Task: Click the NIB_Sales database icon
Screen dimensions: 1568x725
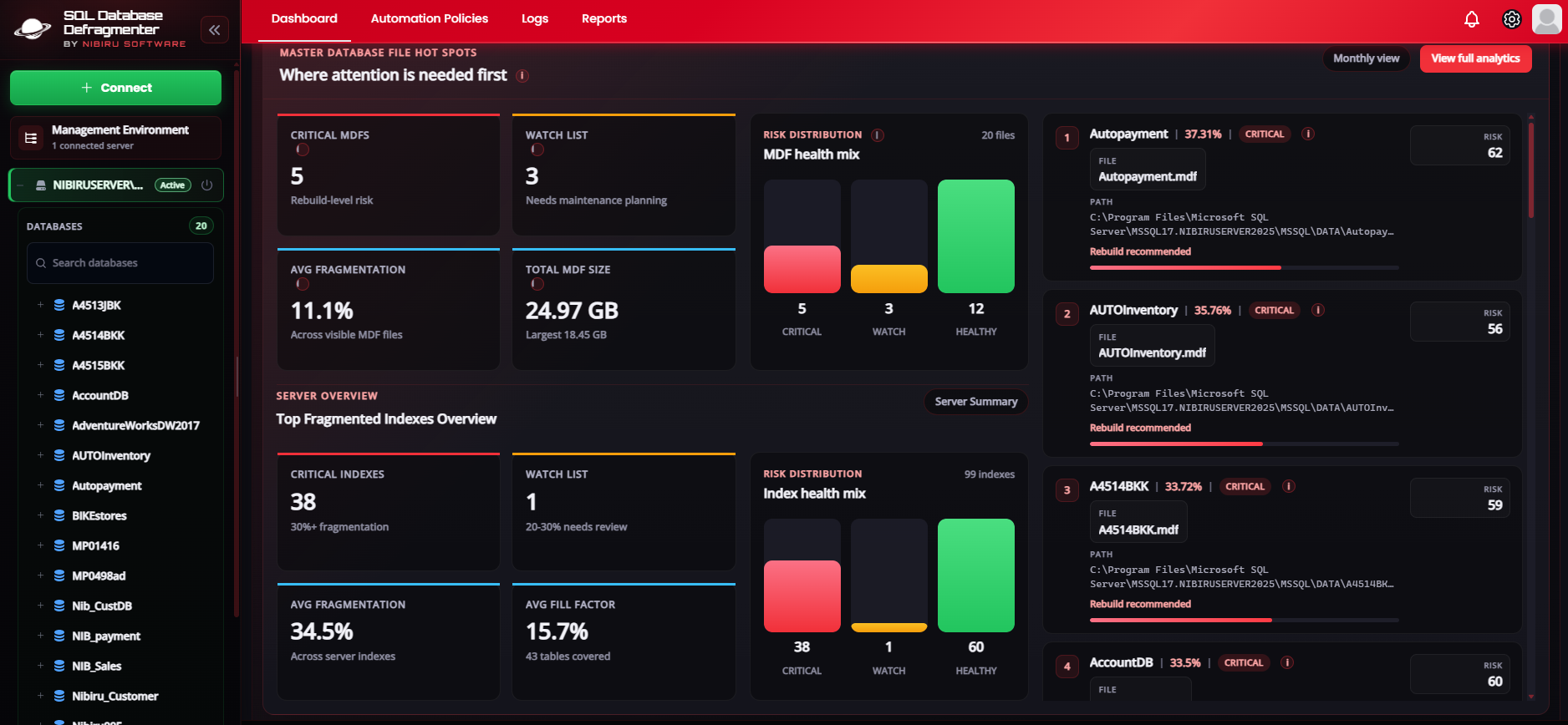Action: pos(59,666)
